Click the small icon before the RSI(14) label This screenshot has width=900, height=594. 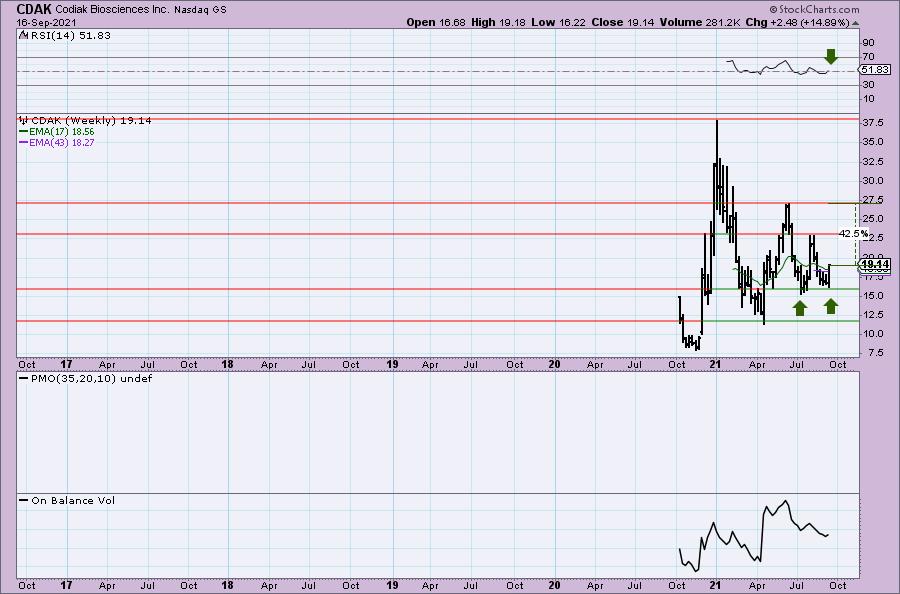coord(23,35)
